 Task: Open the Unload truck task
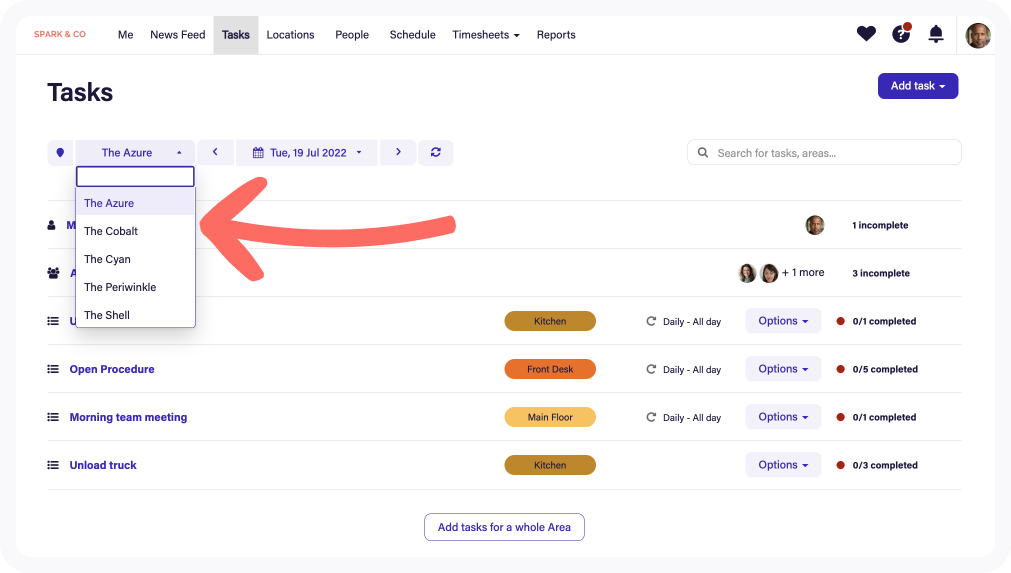pos(103,465)
